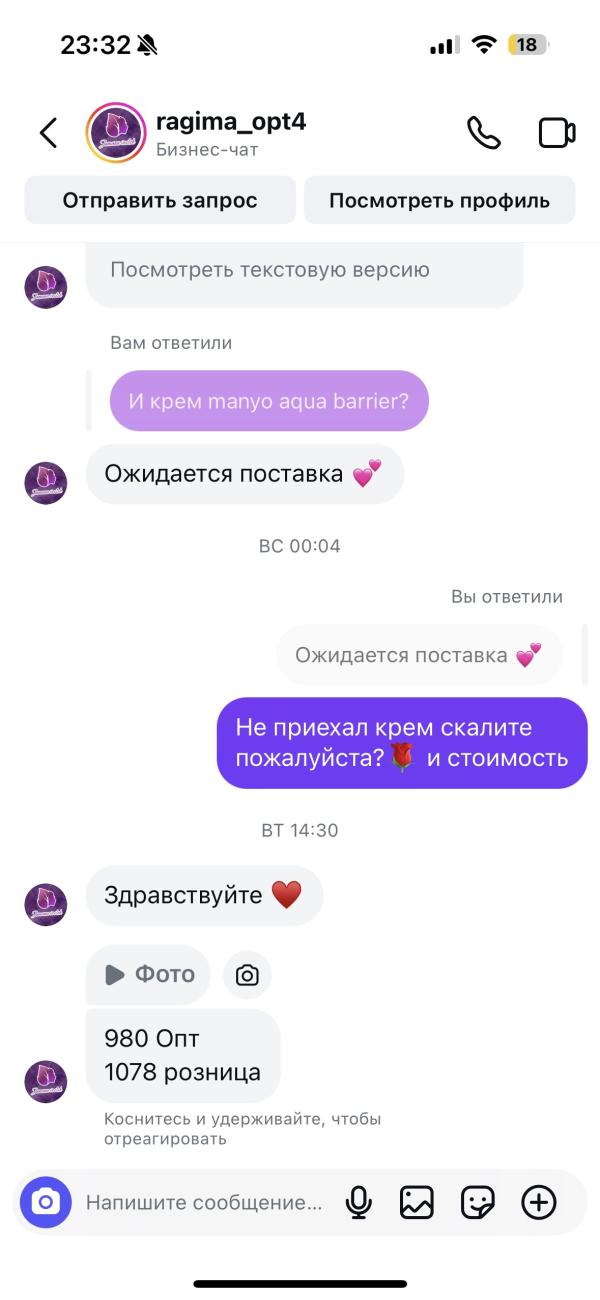Focus the Напишите сообщение input field
600x1300 pixels.
click(x=204, y=1202)
